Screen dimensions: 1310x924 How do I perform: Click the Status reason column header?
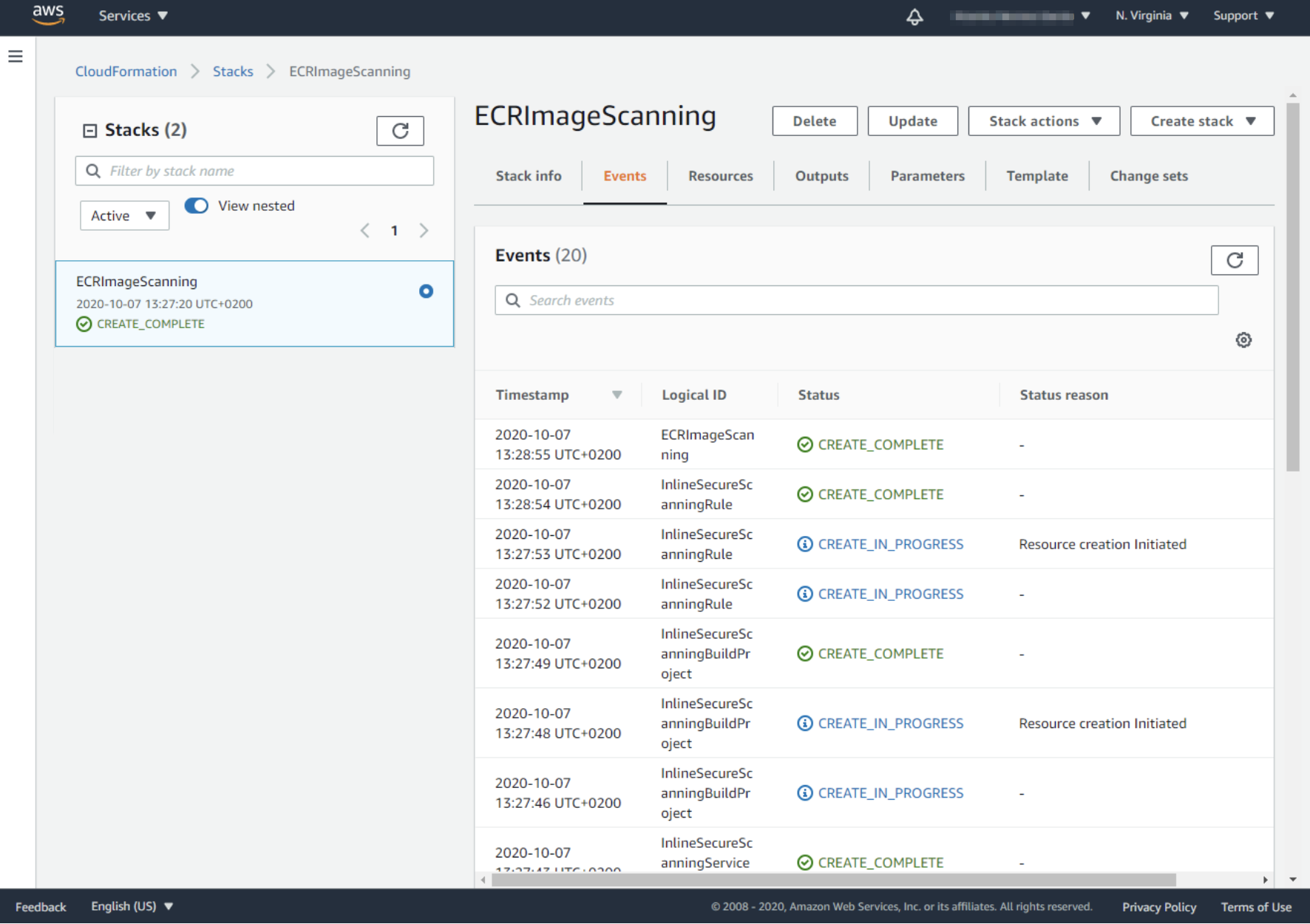click(1063, 395)
